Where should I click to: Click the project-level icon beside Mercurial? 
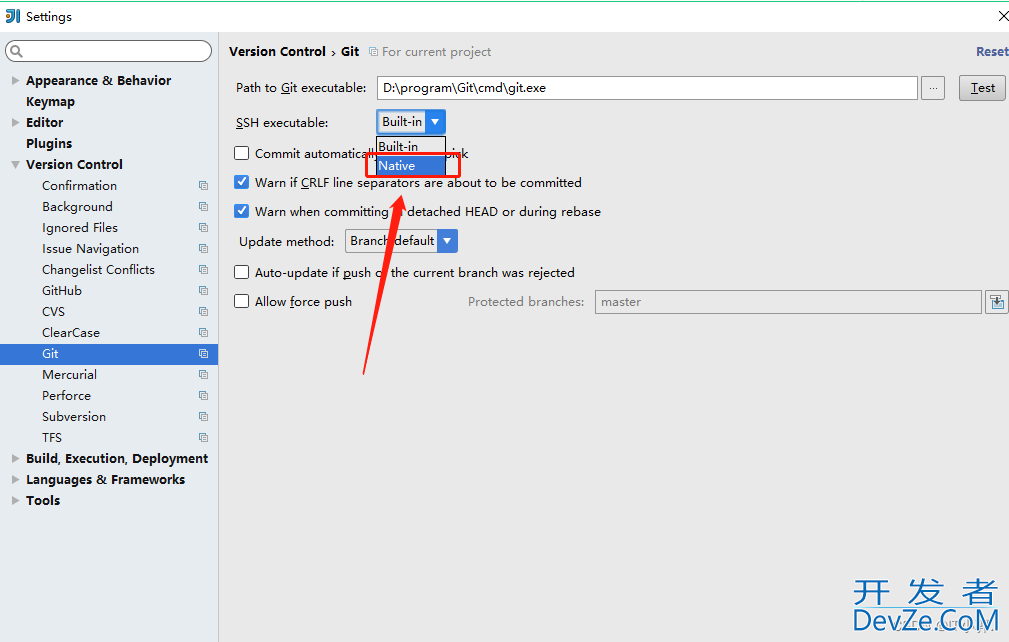tap(203, 375)
